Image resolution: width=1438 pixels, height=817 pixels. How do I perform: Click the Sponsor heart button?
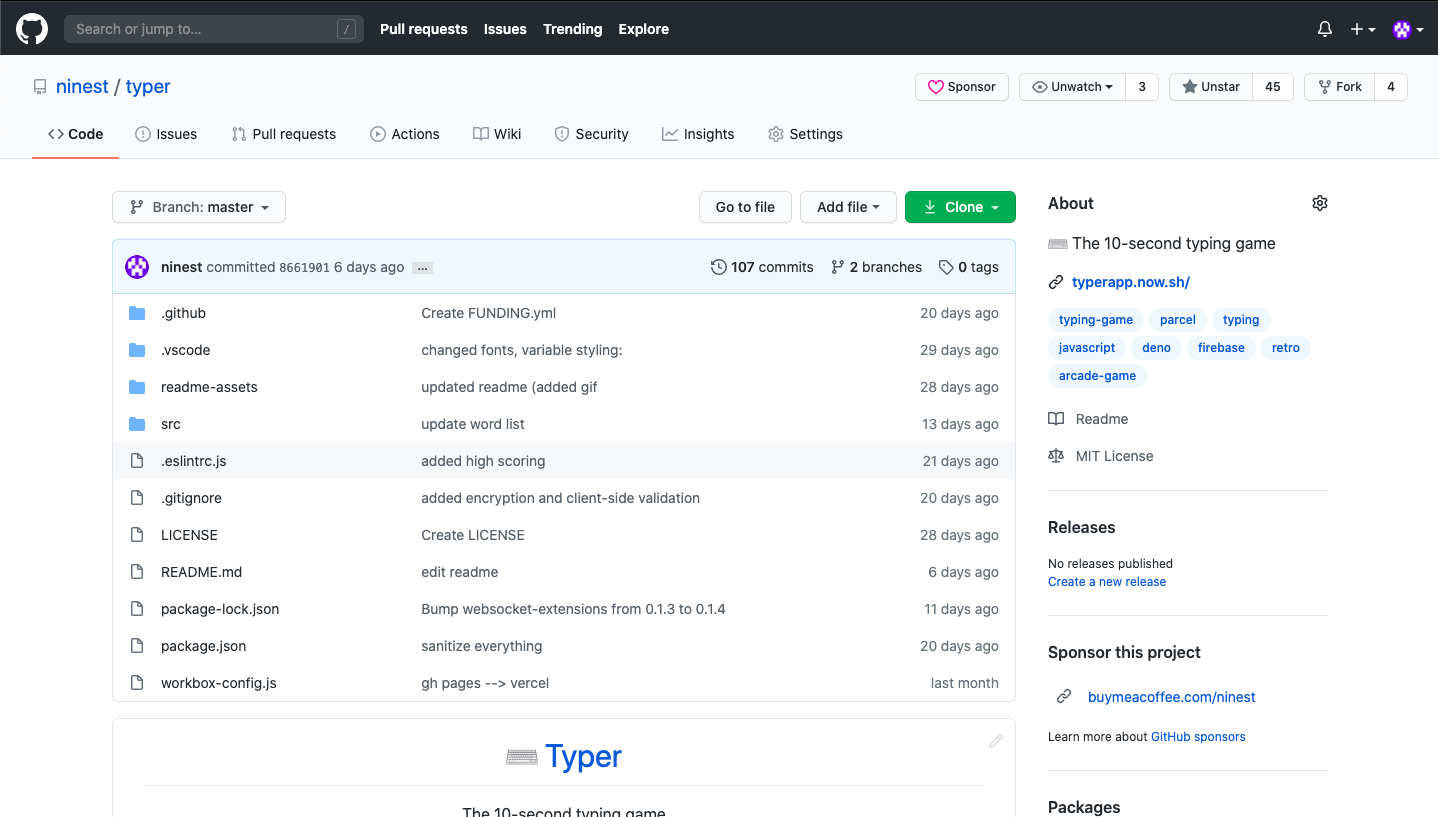(962, 87)
